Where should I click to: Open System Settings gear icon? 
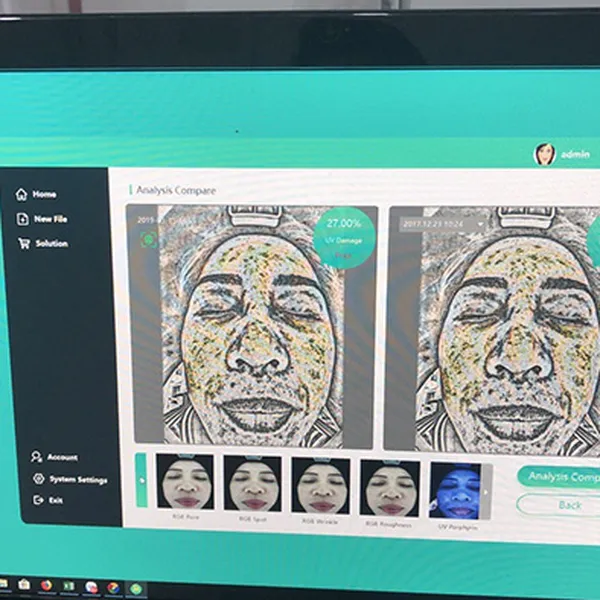pyautogui.click(x=38, y=479)
